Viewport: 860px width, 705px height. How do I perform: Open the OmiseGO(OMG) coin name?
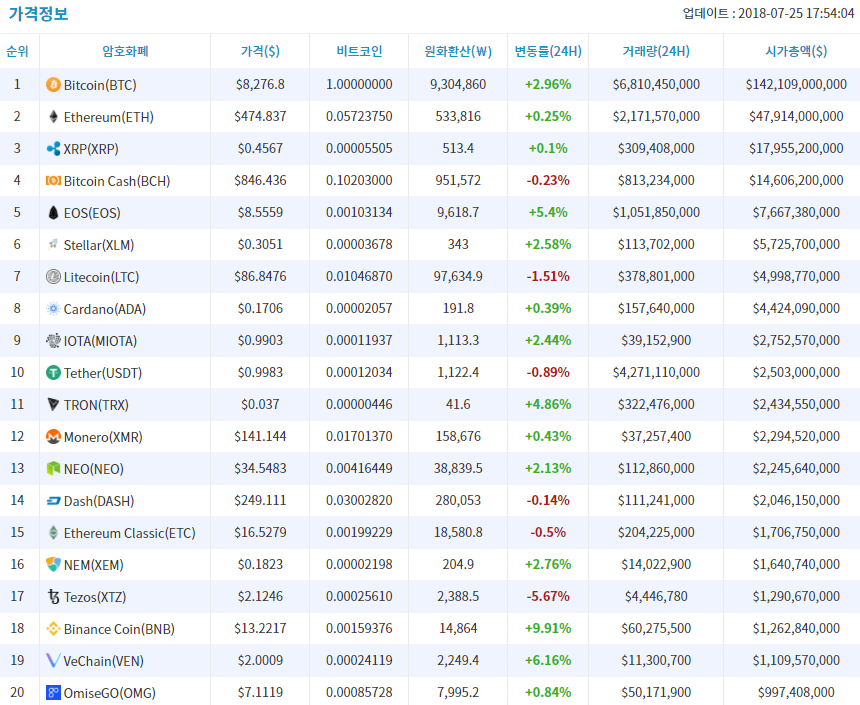tap(110, 693)
